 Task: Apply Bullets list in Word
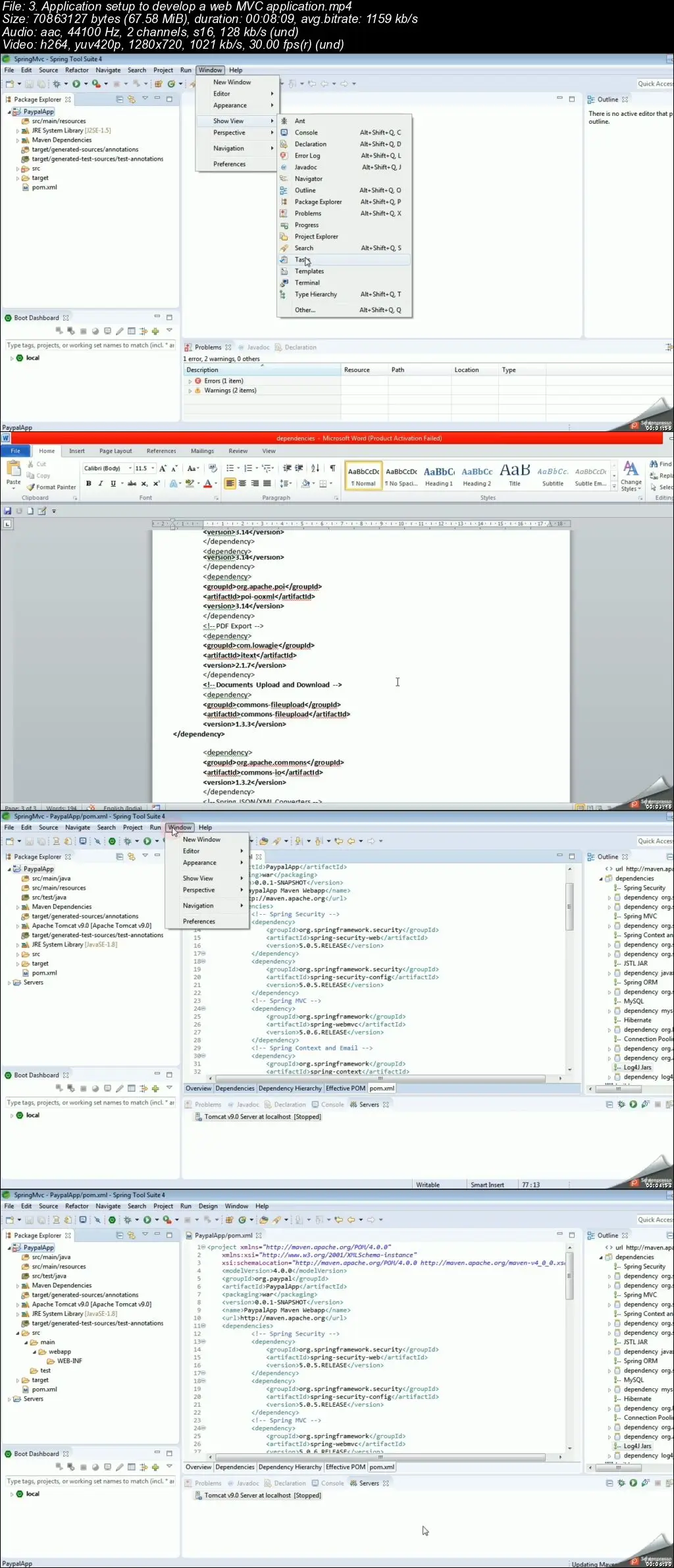click(232, 468)
